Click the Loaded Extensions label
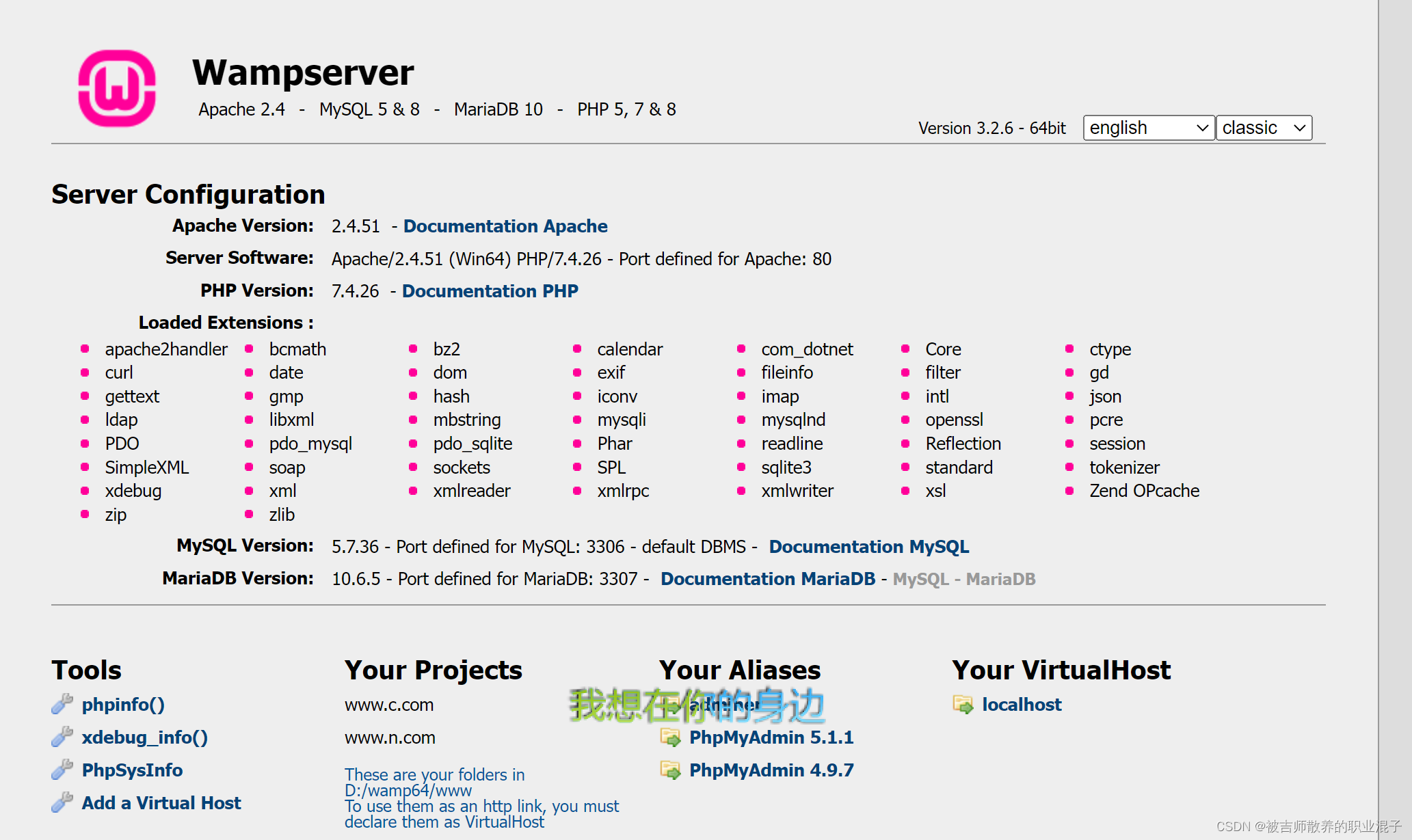This screenshot has height=840, width=1412. [226, 323]
